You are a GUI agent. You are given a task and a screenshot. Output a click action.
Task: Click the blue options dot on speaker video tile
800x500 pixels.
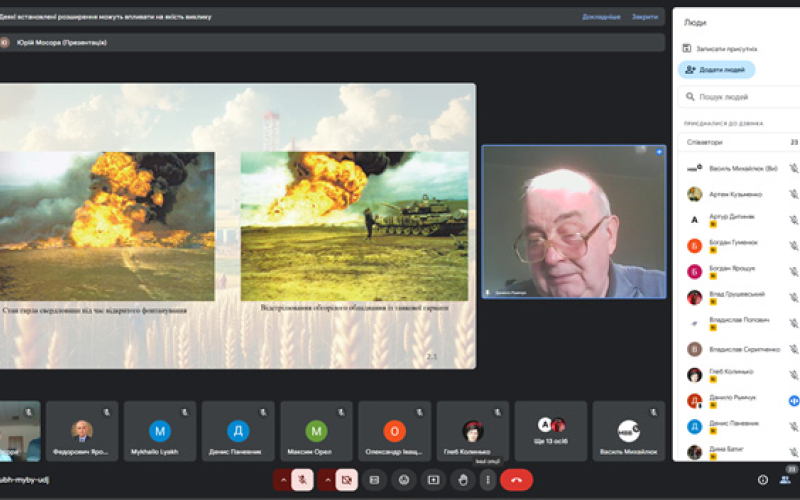(659, 152)
